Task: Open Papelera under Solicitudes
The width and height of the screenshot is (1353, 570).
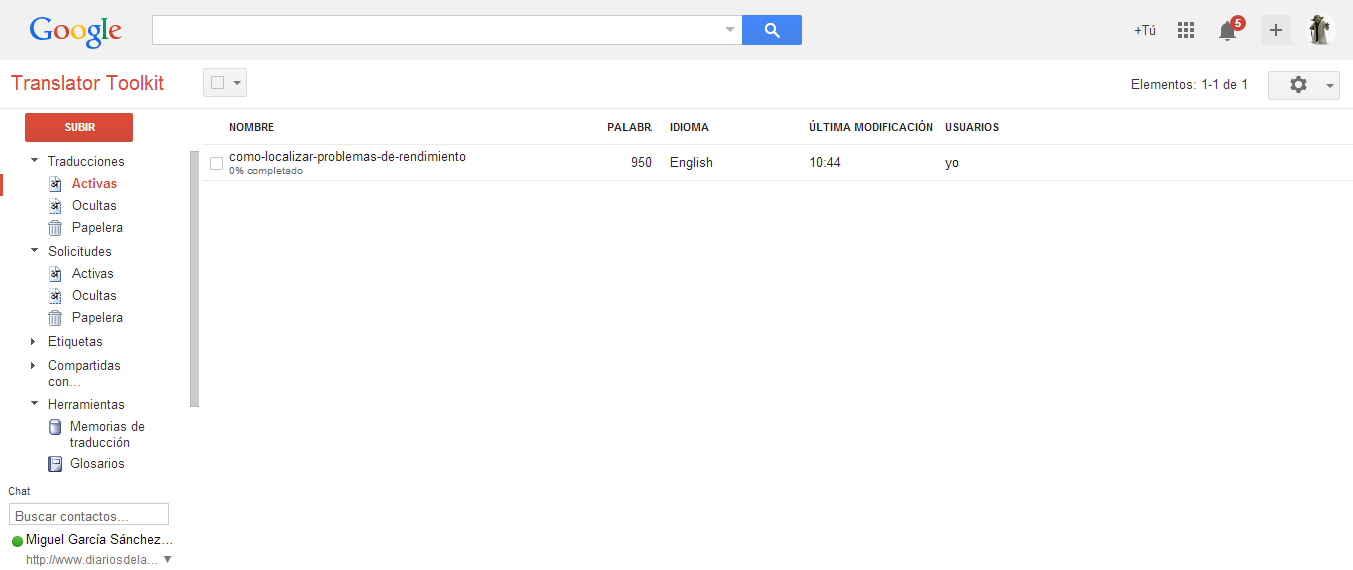Action: [97, 318]
